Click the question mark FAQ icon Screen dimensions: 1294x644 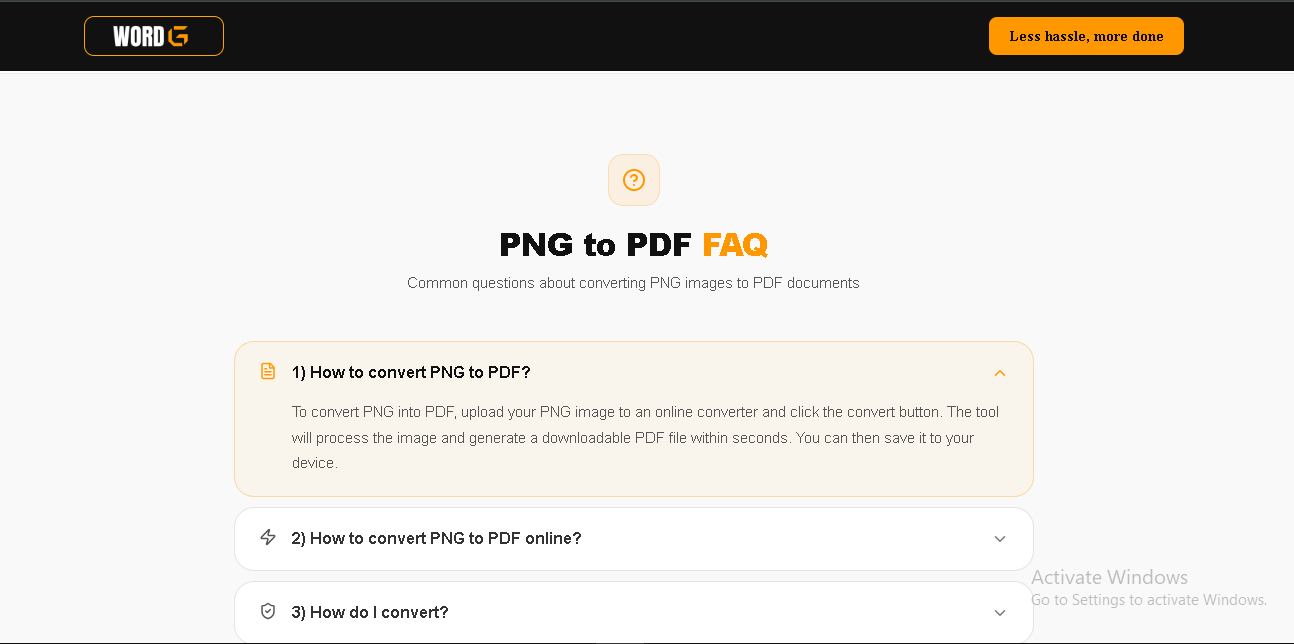point(633,180)
